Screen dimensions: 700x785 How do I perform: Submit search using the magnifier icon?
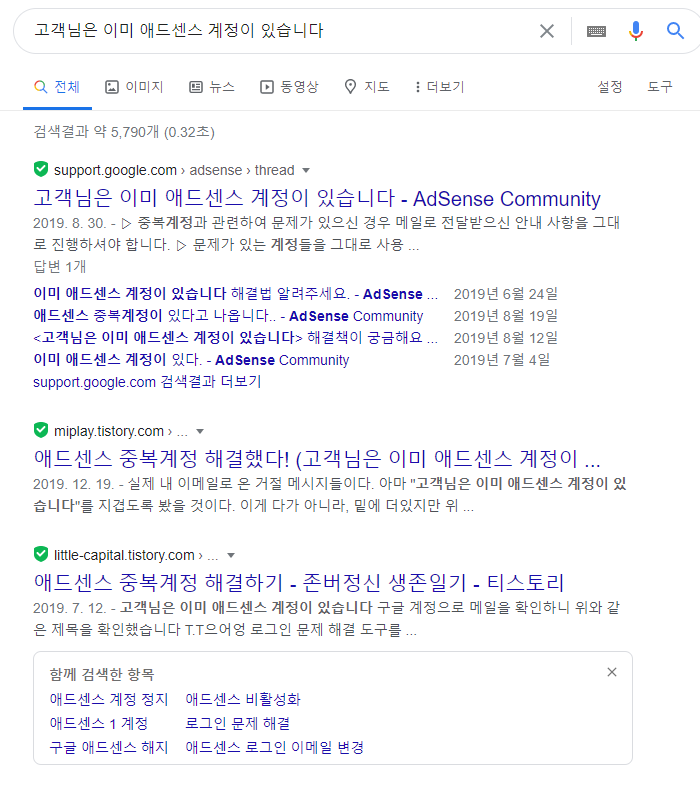point(675,31)
